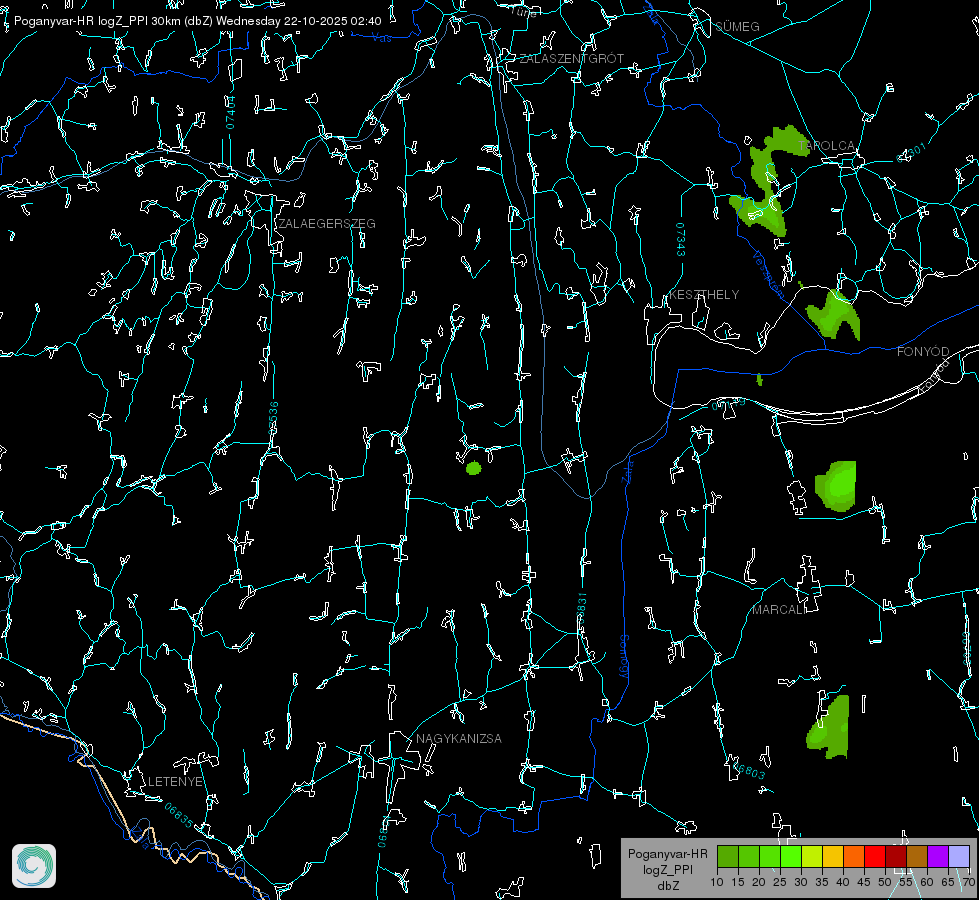Click road number 07536

pyautogui.click(x=273, y=418)
